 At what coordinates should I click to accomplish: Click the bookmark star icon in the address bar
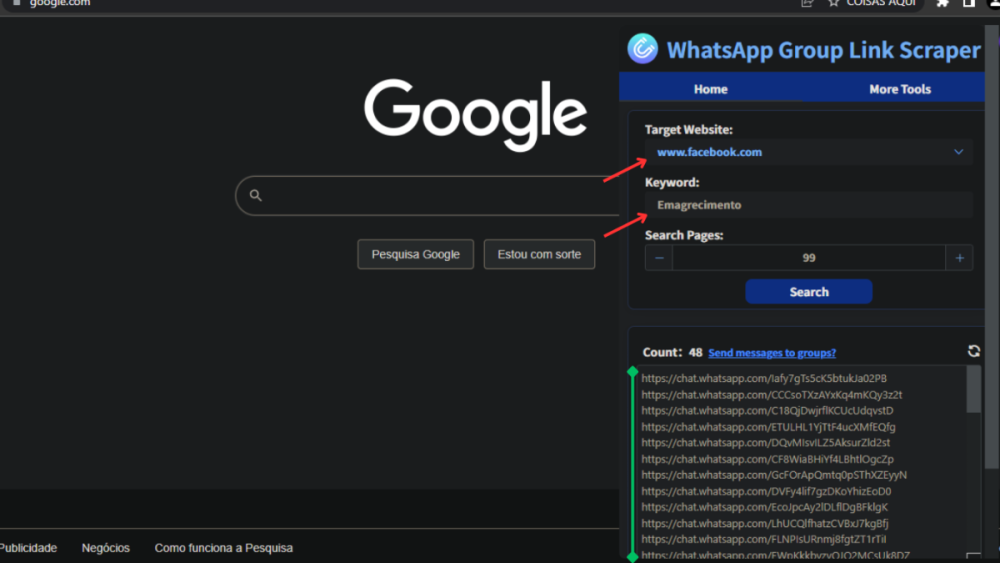tap(834, 3)
